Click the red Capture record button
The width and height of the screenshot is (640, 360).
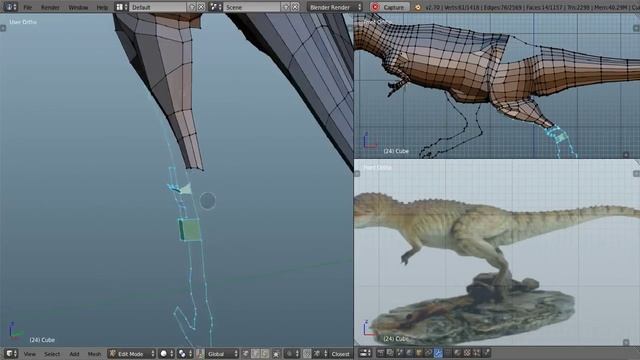pos(389,7)
